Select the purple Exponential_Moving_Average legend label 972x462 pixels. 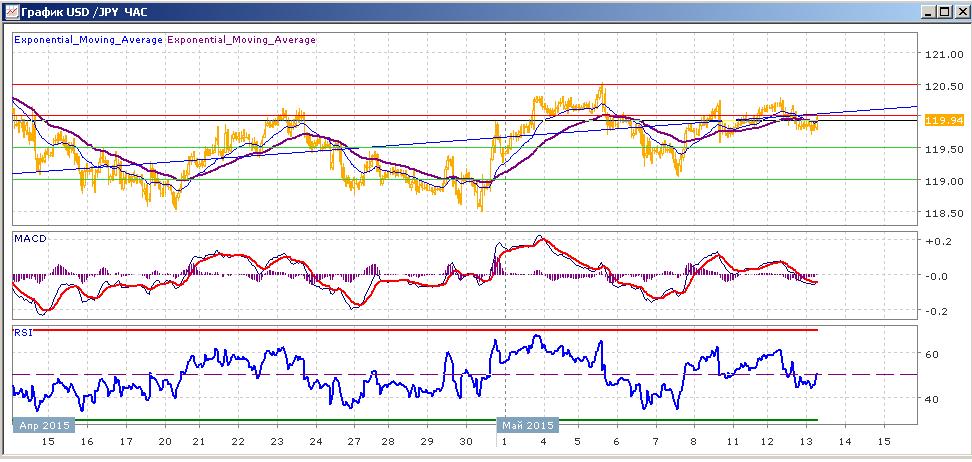click(x=241, y=40)
